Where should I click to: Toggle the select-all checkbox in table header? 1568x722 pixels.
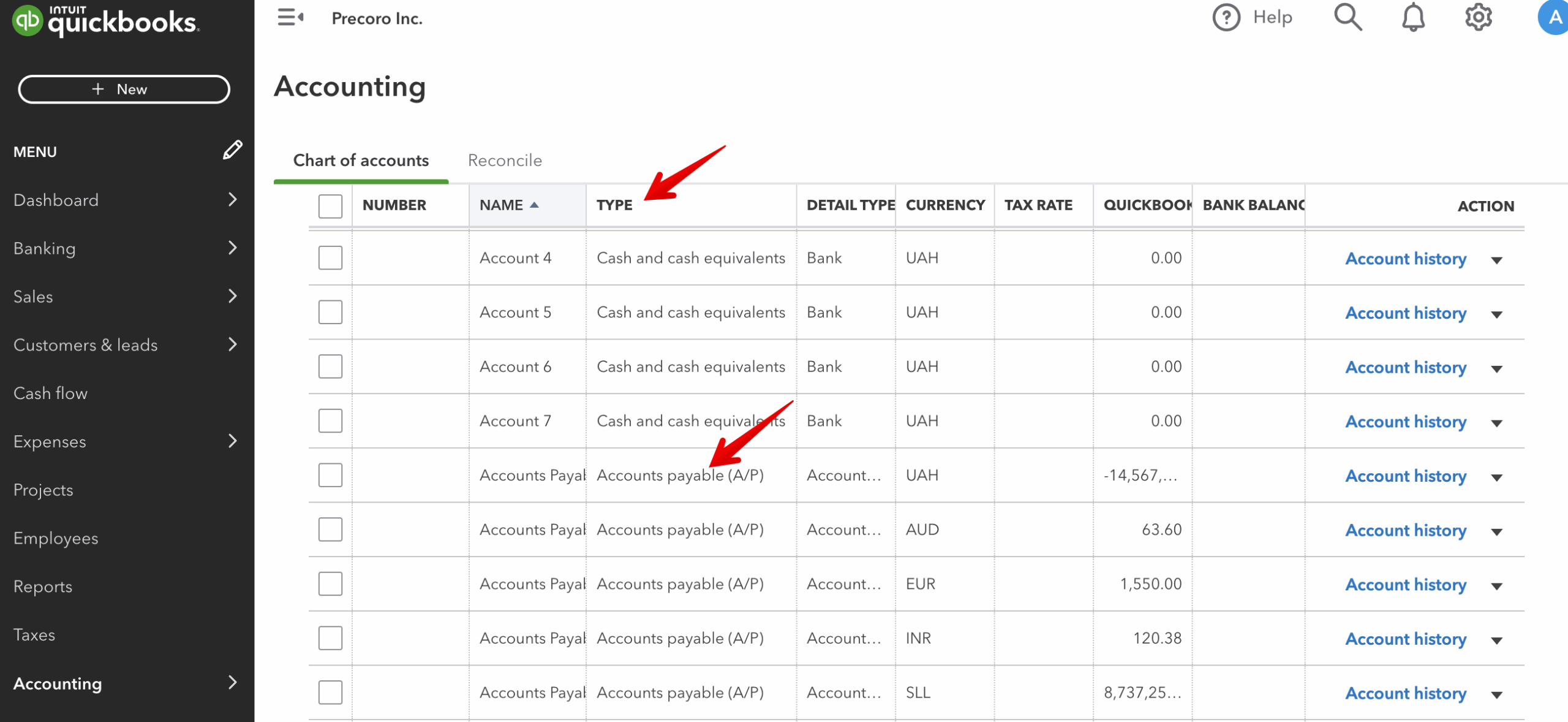coord(330,206)
